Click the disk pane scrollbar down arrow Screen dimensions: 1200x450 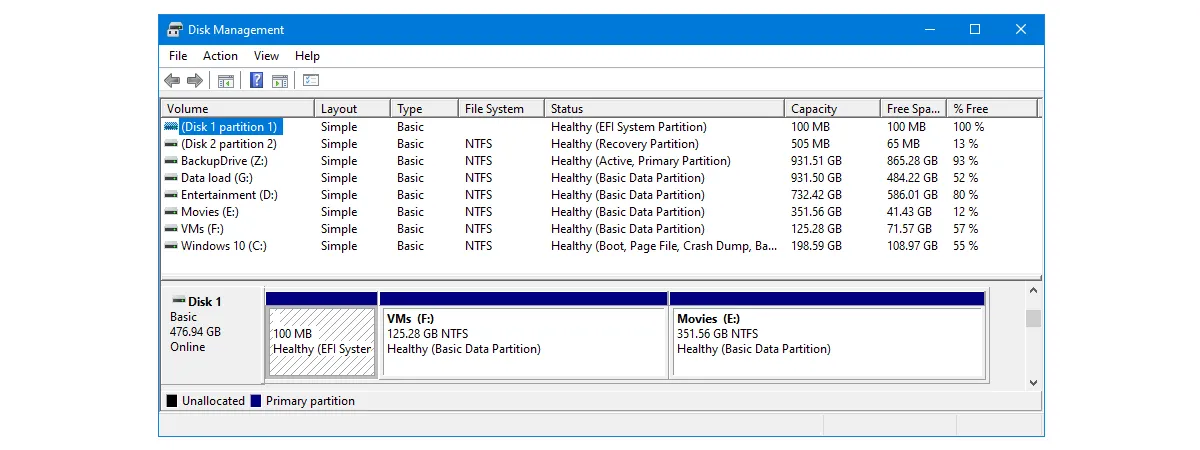point(1033,382)
